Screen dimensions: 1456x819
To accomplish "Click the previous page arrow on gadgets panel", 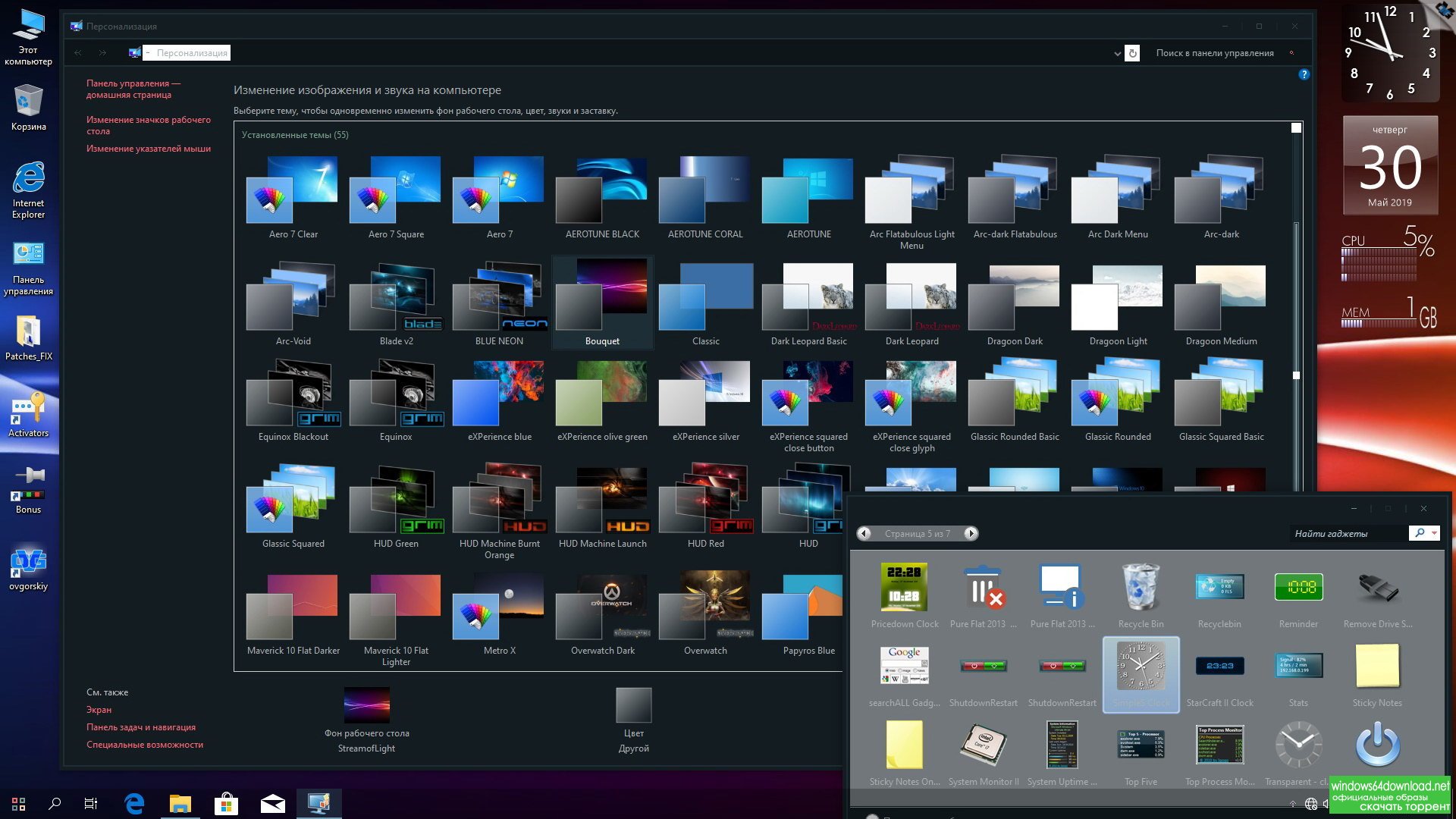I will click(862, 533).
